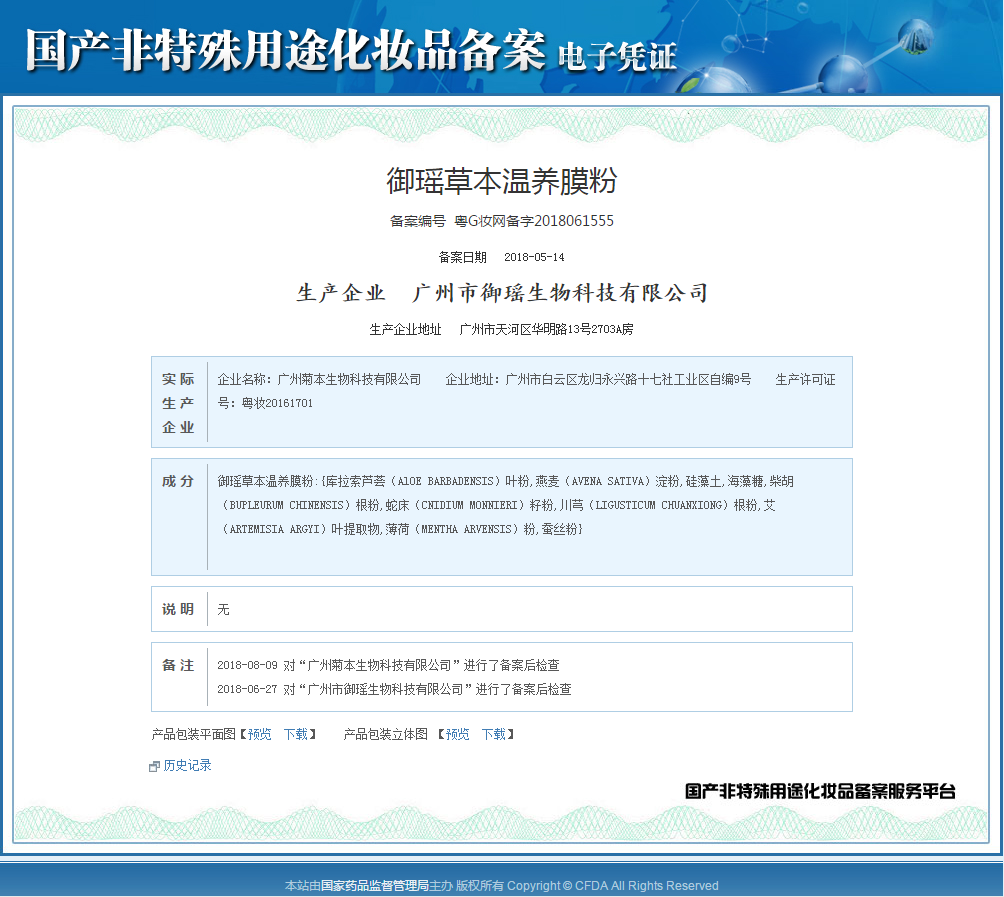Screen dimensions: 1004x897
Task: Select the filing number 粤G妆网备字2018061555
Action: click(534, 221)
